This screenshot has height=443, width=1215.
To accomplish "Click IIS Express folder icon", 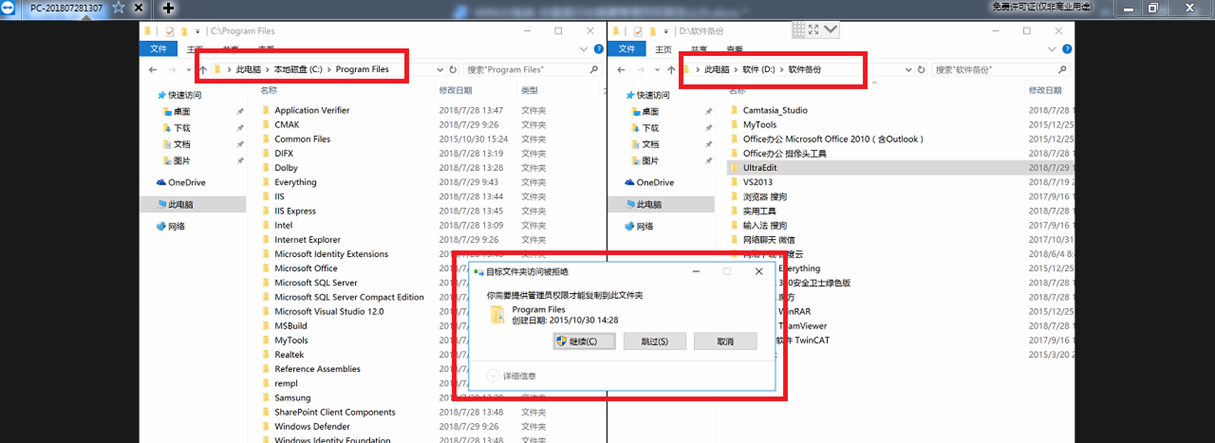I will click(266, 211).
